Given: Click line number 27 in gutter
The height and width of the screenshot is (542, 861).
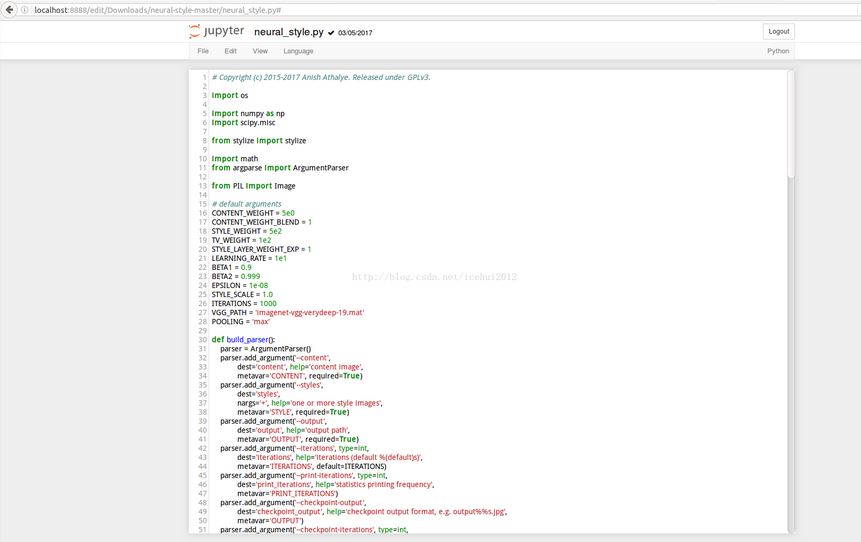Looking at the screenshot, I should tap(202, 313).
